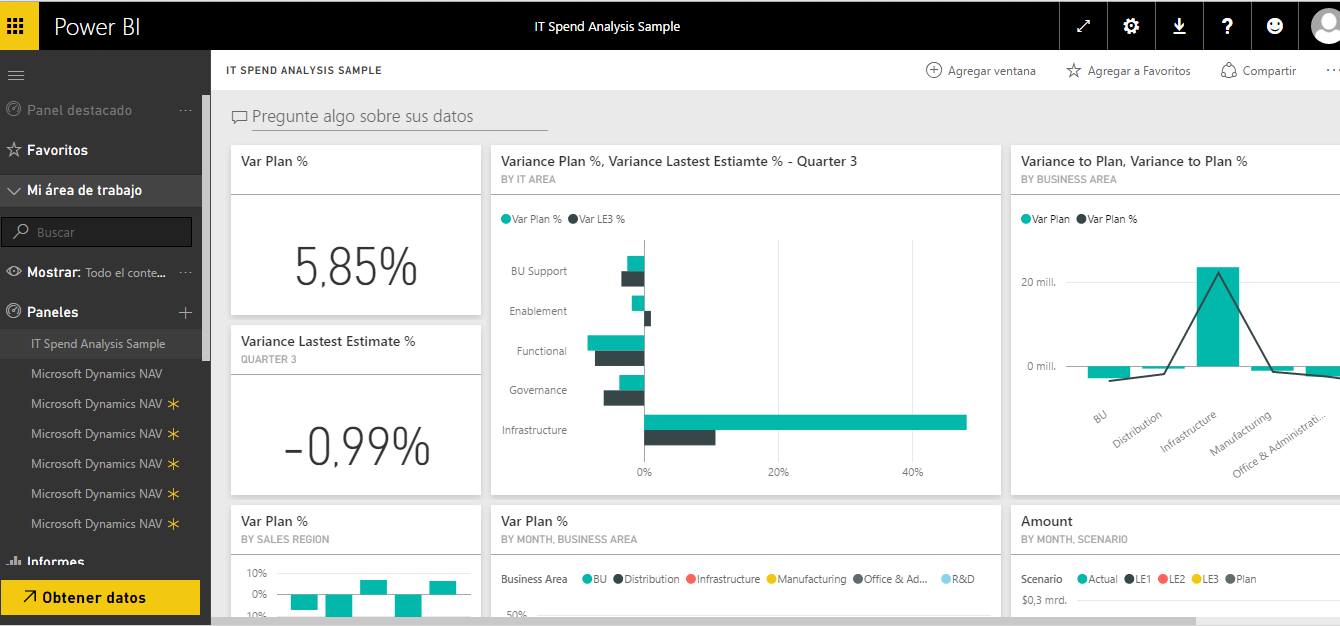Open help via the question mark icon
This screenshot has width=1340, height=626.
[1227, 25]
